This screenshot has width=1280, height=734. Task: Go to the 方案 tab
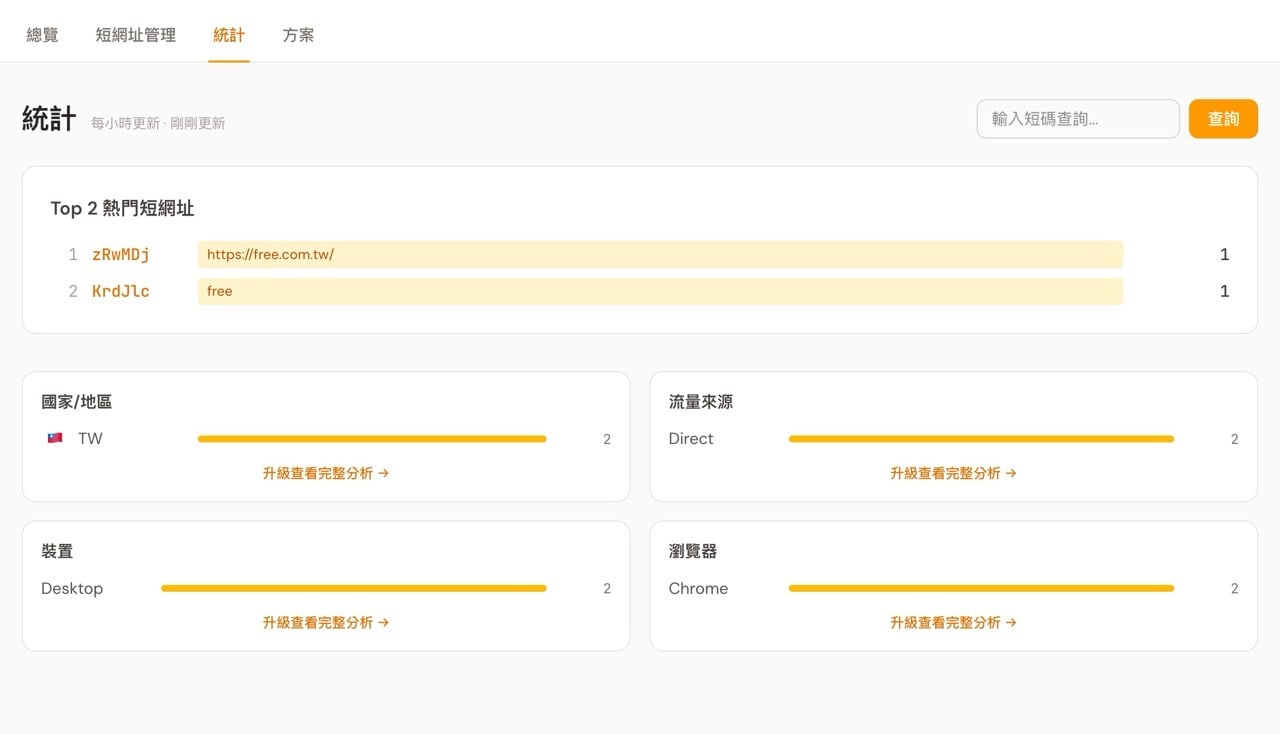click(298, 35)
